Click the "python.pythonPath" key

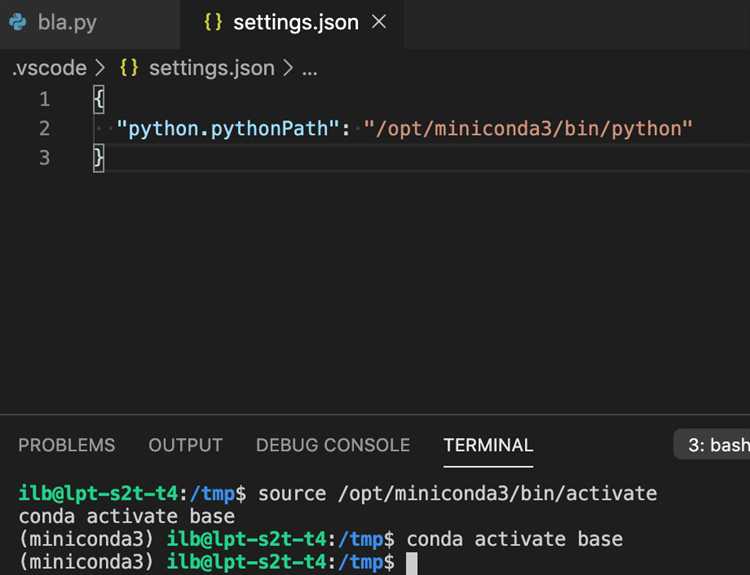pyautogui.click(x=228, y=129)
